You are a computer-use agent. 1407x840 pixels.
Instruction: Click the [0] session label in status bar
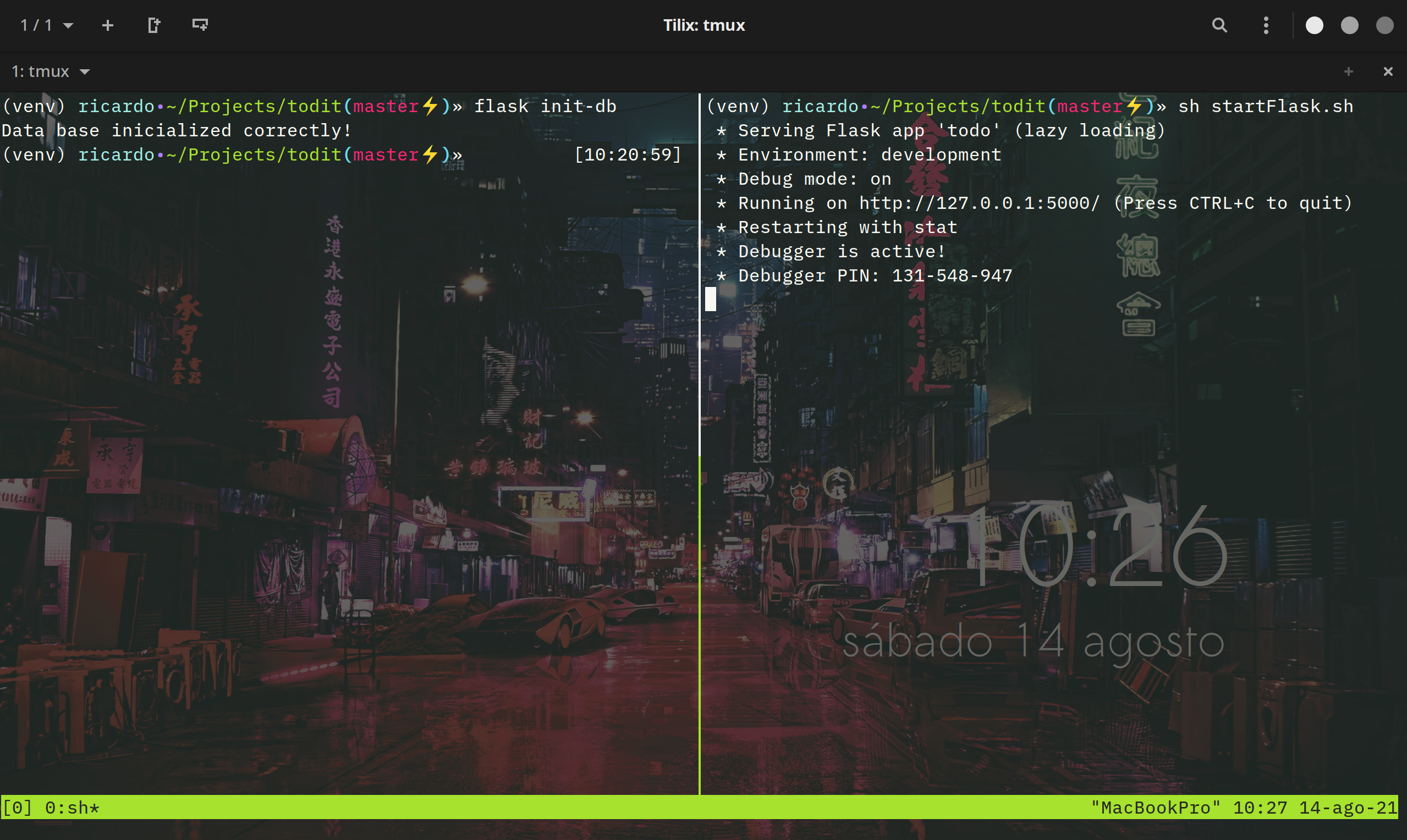click(x=17, y=808)
